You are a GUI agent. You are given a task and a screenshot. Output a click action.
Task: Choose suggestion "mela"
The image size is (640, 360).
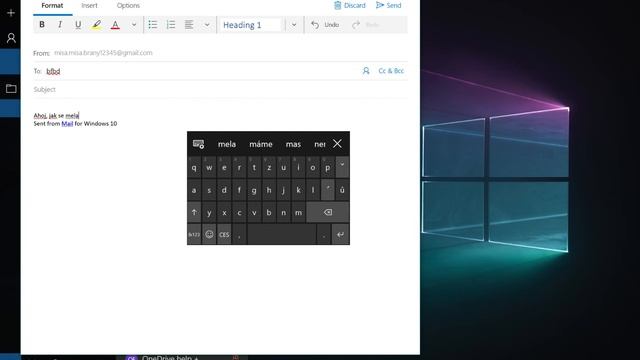pos(227,144)
